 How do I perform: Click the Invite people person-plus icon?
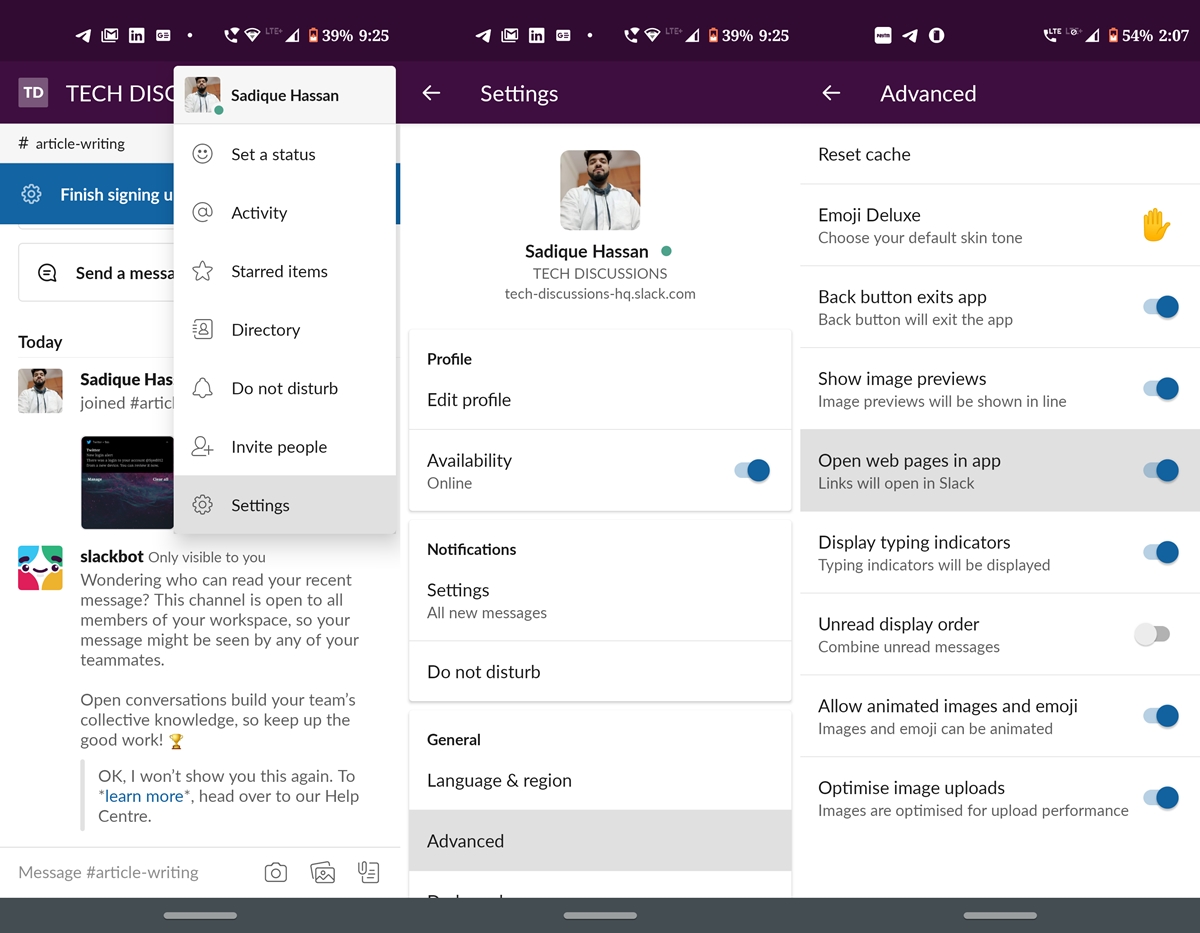(202, 446)
